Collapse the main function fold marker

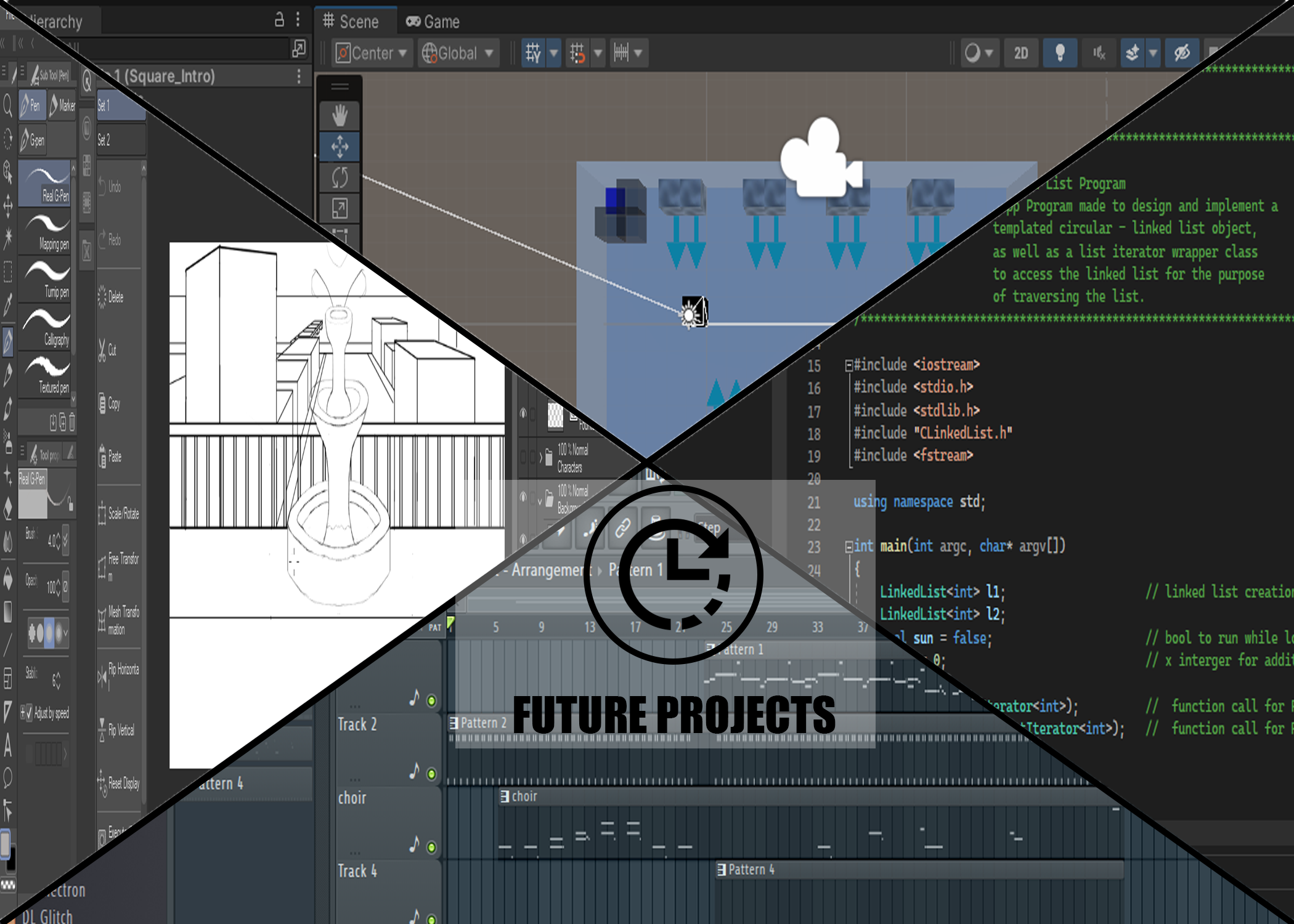click(x=848, y=547)
